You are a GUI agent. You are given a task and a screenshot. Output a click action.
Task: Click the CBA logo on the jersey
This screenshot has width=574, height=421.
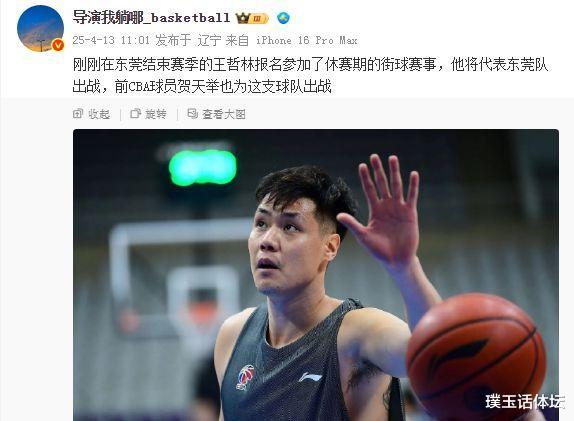(246, 377)
